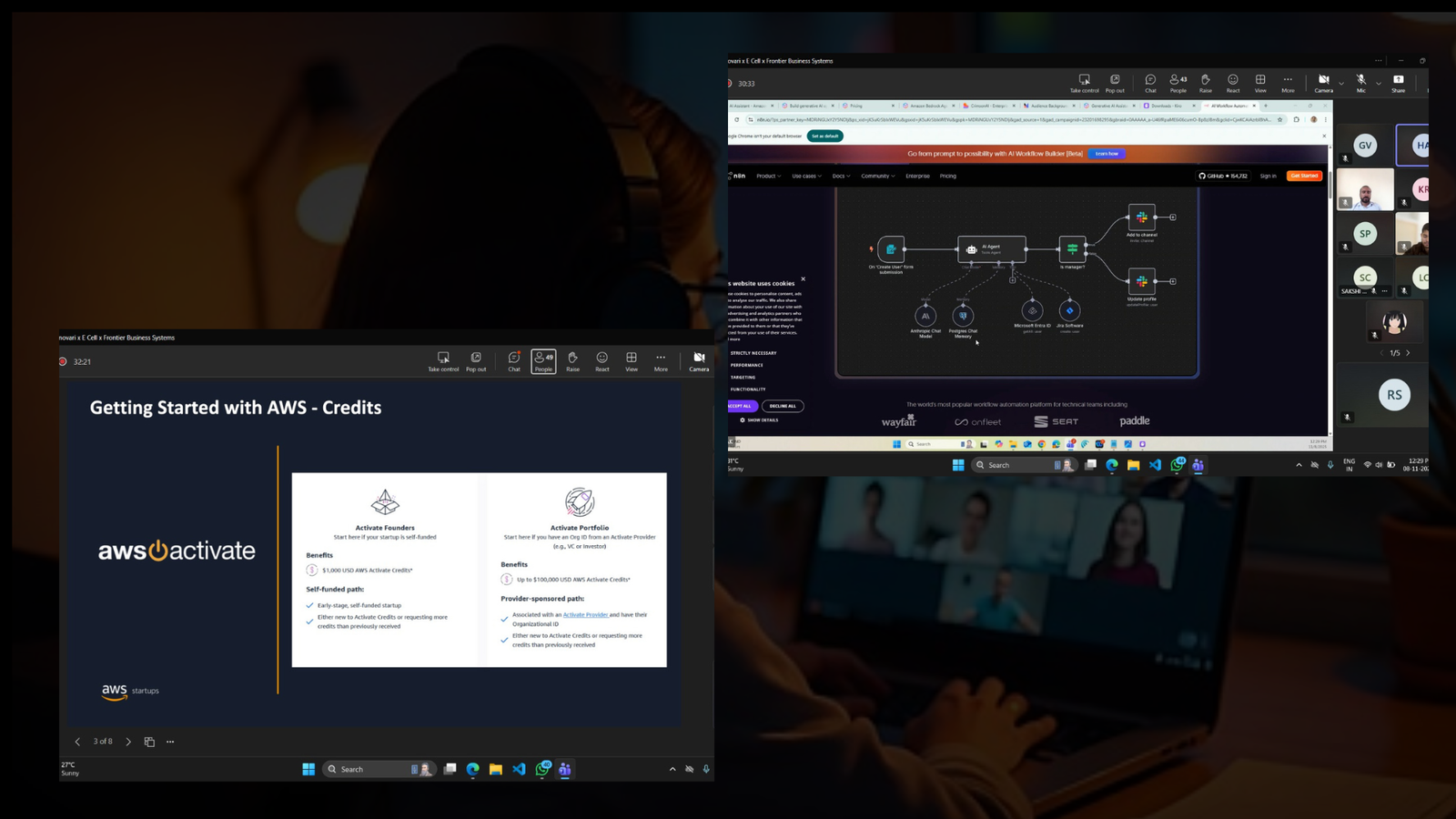The width and height of the screenshot is (1456, 819).
Task: Unmute the Mic in the n8n meeting
Action: pos(1361,83)
